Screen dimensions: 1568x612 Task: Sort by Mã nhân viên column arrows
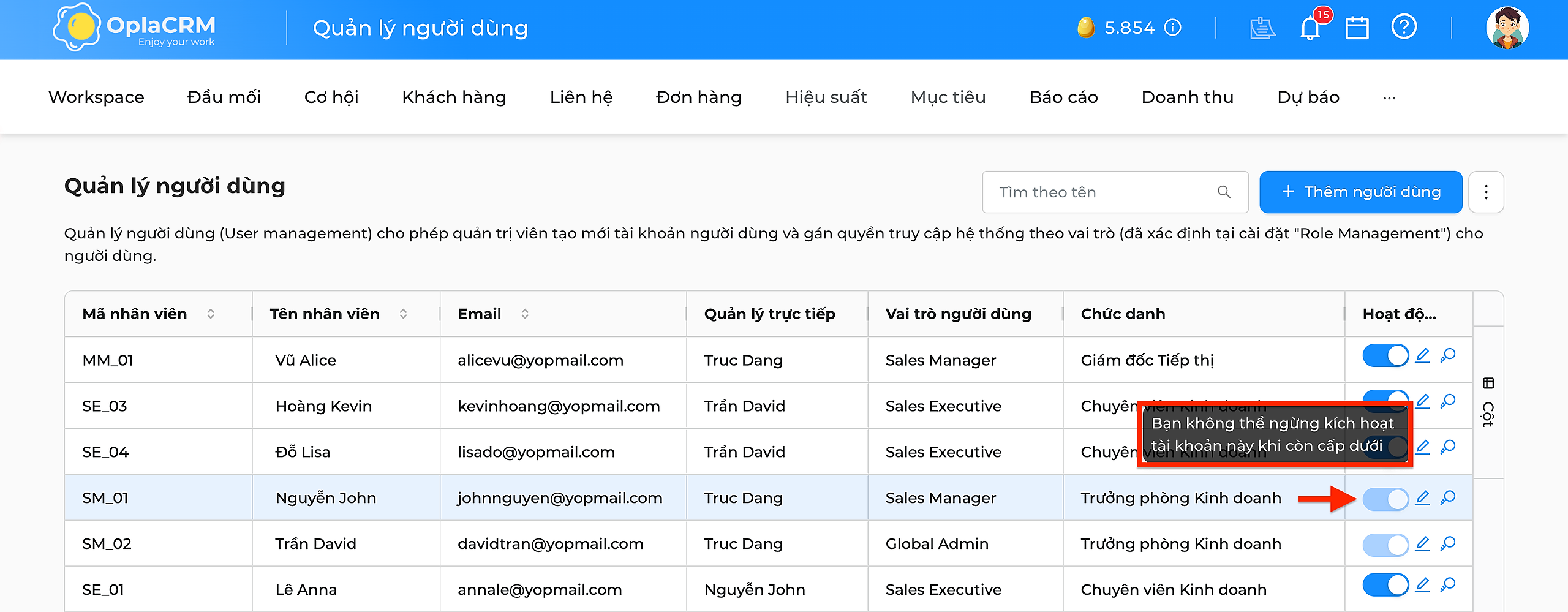click(211, 314)
